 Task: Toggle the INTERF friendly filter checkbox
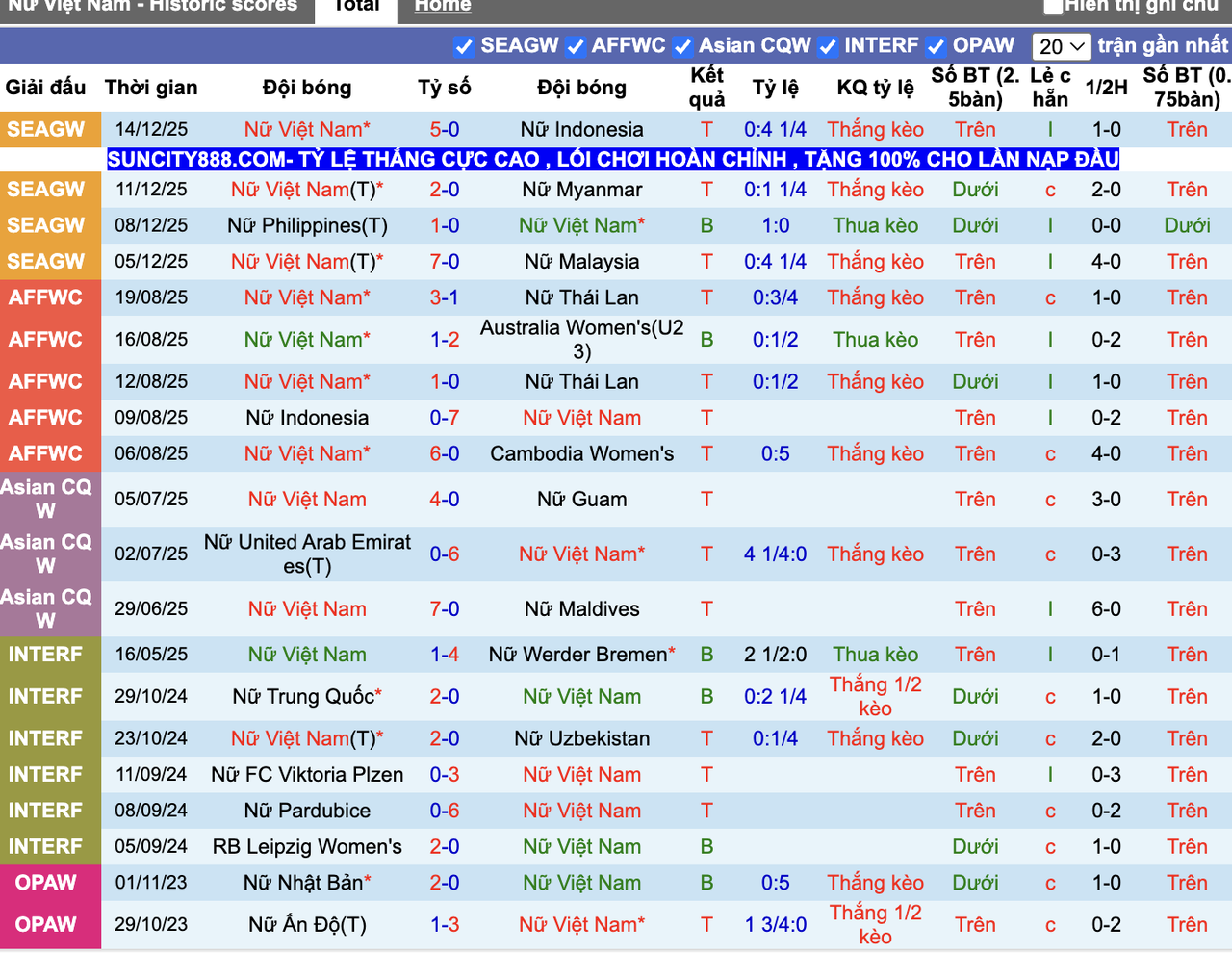(828, 46)
